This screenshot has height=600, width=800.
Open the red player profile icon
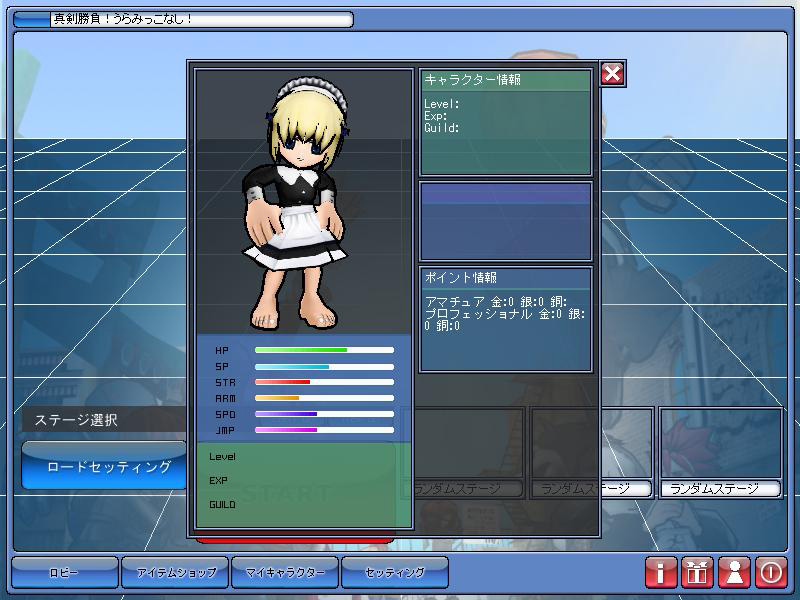pyautogui.click(x=734, y=572)
